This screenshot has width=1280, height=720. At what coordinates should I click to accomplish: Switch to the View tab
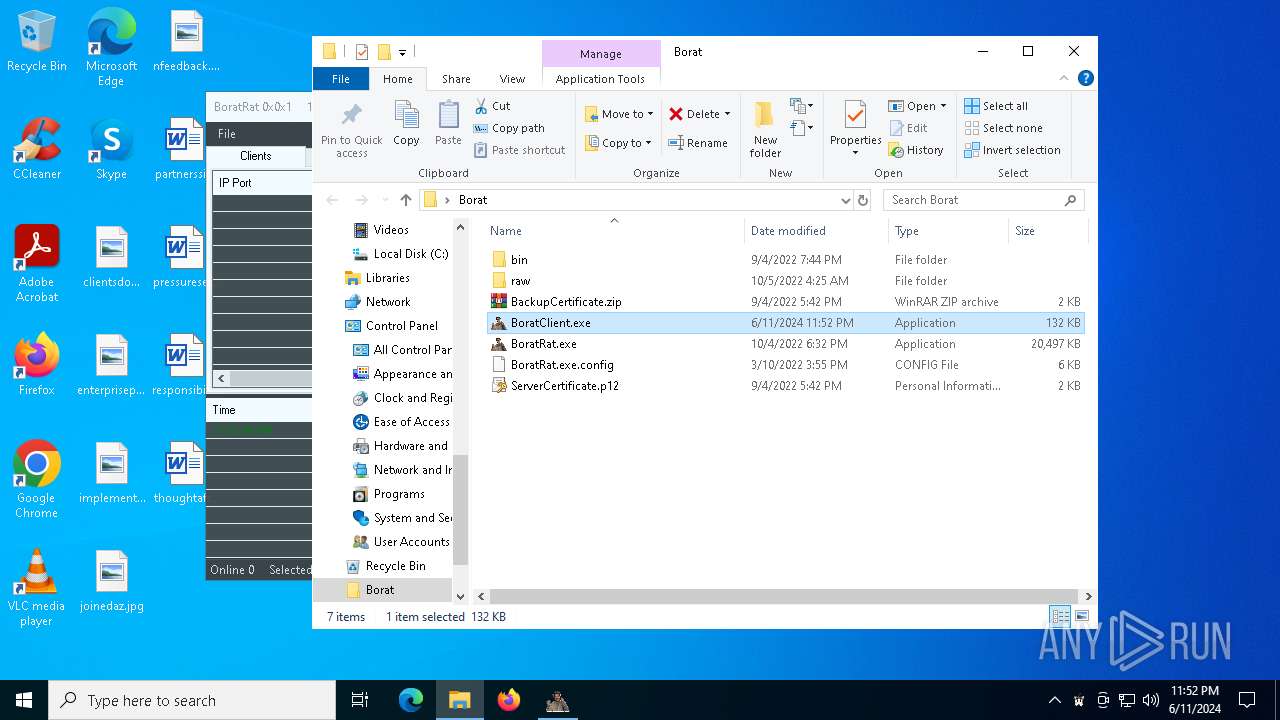(x=512, y=79)
